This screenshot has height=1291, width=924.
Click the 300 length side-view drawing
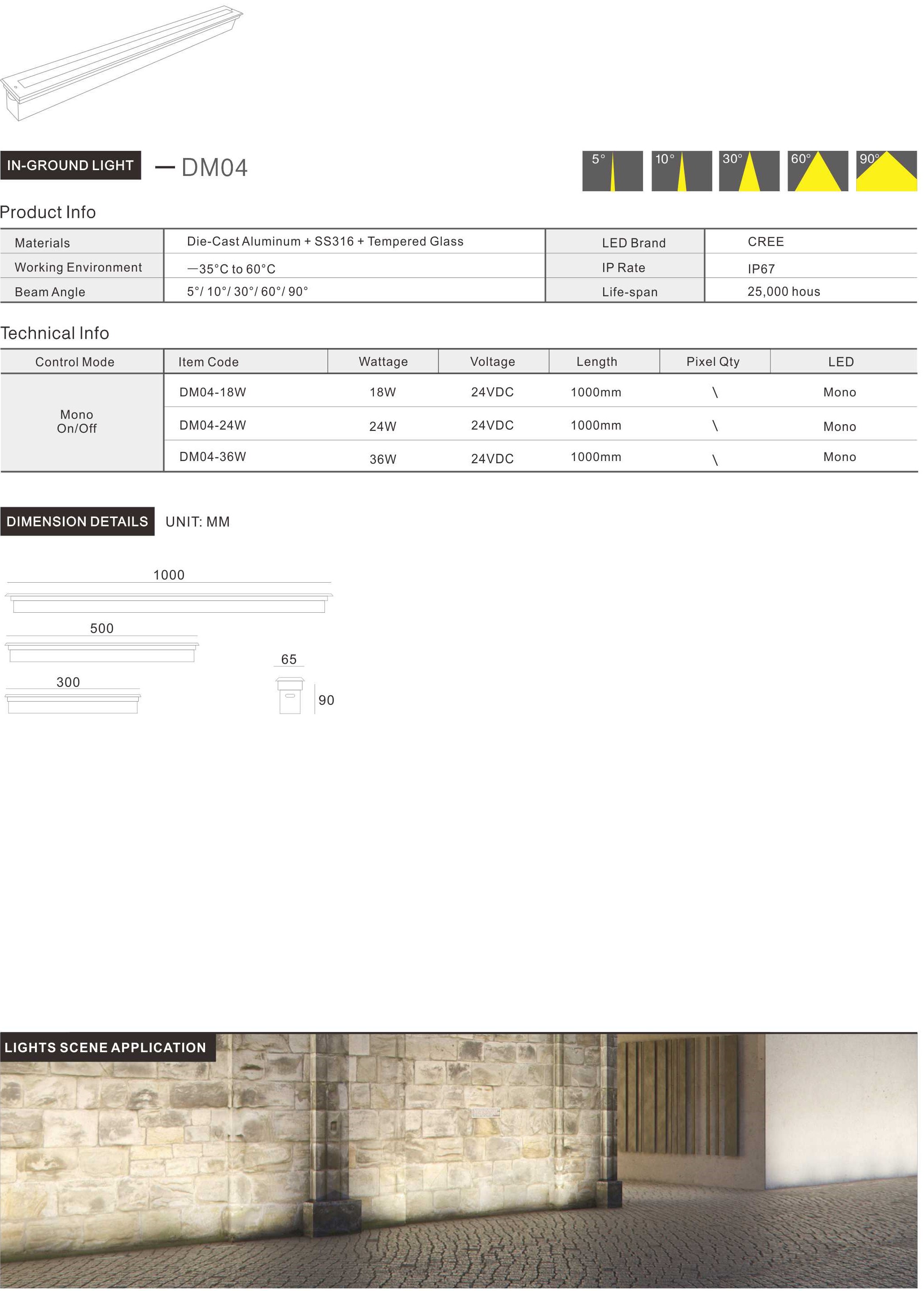click(x=73, y=703)
